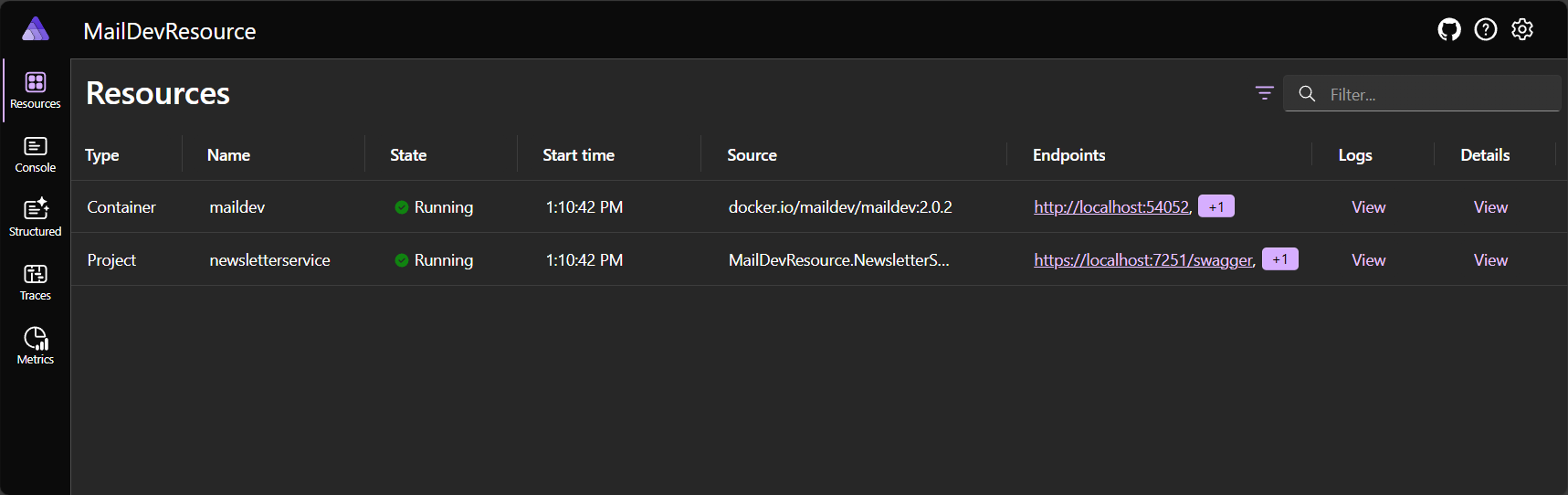Viewport: 1568px width, 495px height.
Task: View logs for the maildev container
Action: tap(1368, 207)
